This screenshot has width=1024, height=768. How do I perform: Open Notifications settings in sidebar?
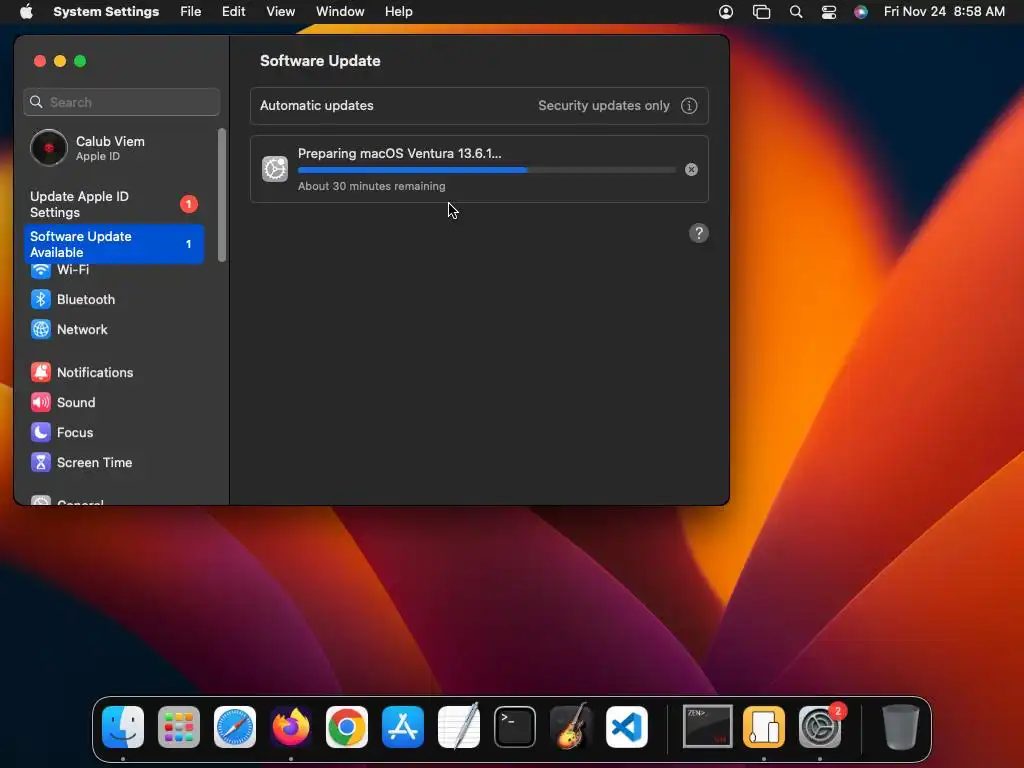pyautogui.click(x=82, y=372)
